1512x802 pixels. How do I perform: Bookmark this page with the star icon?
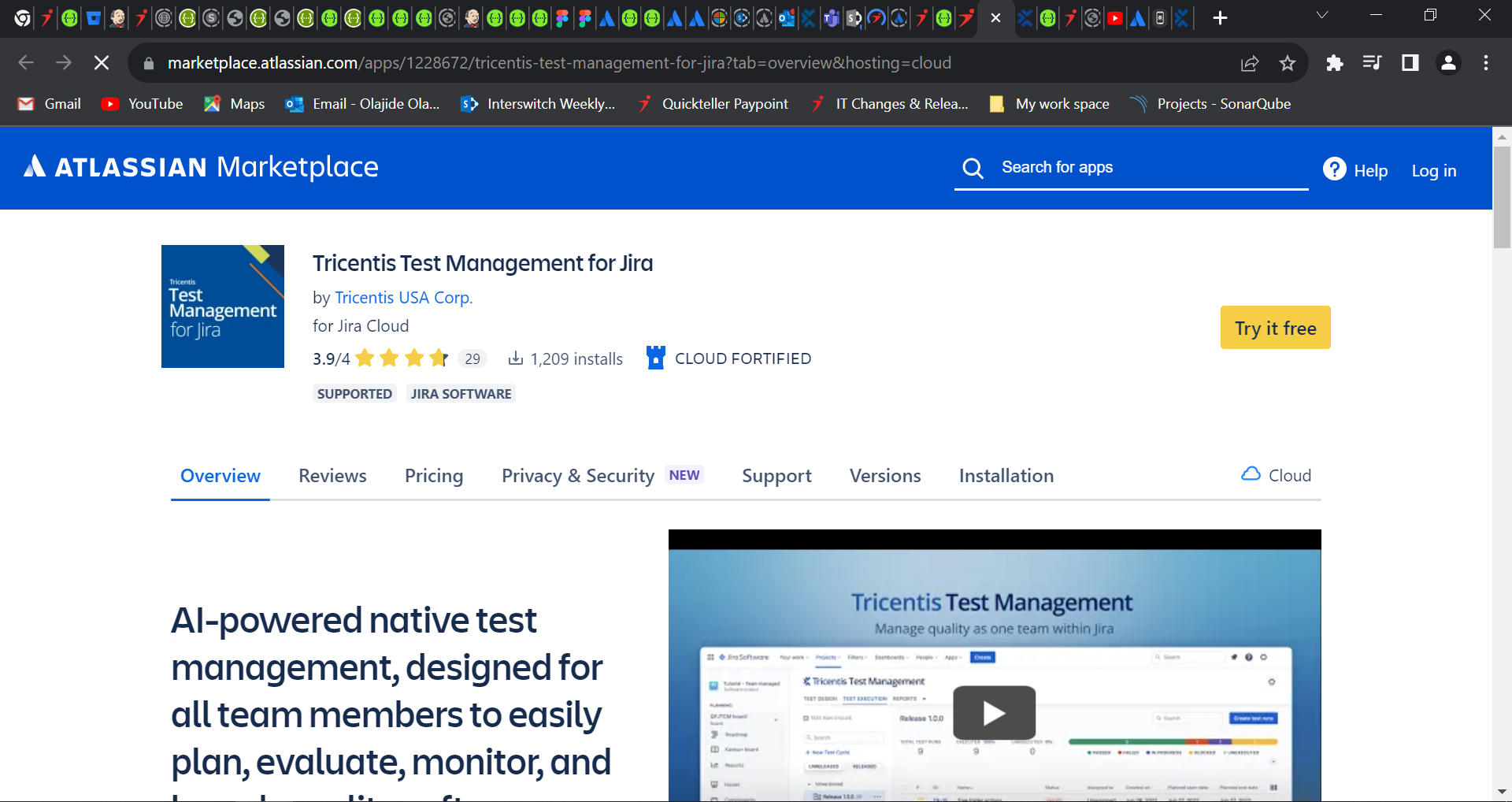tap(1288, 63)
